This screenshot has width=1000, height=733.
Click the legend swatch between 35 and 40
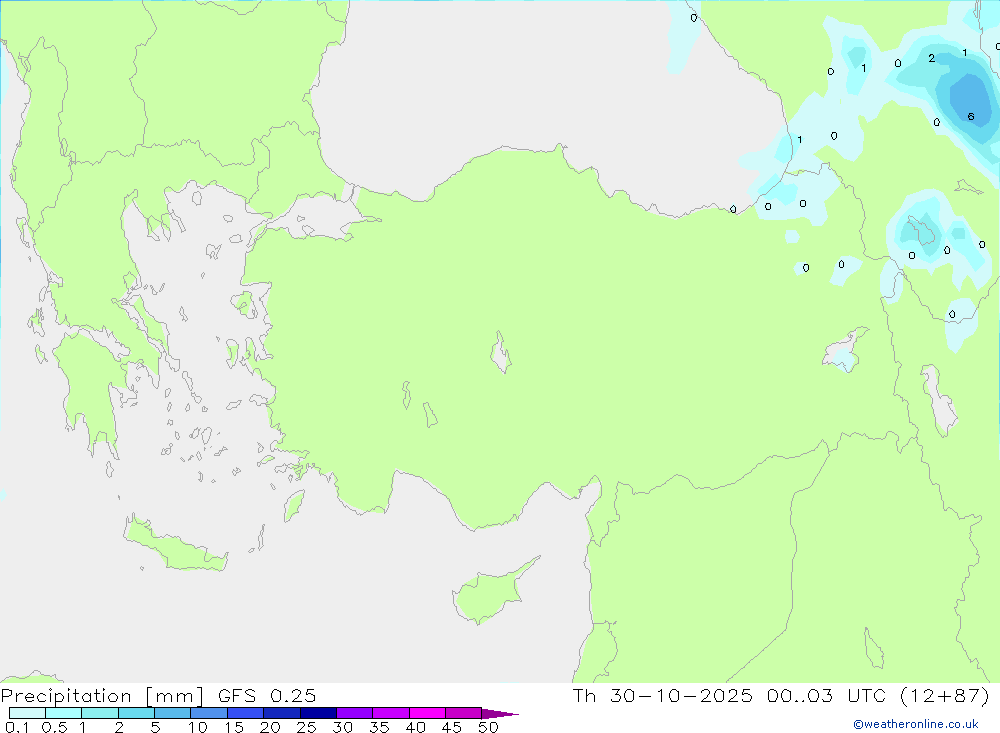point(391,713)
